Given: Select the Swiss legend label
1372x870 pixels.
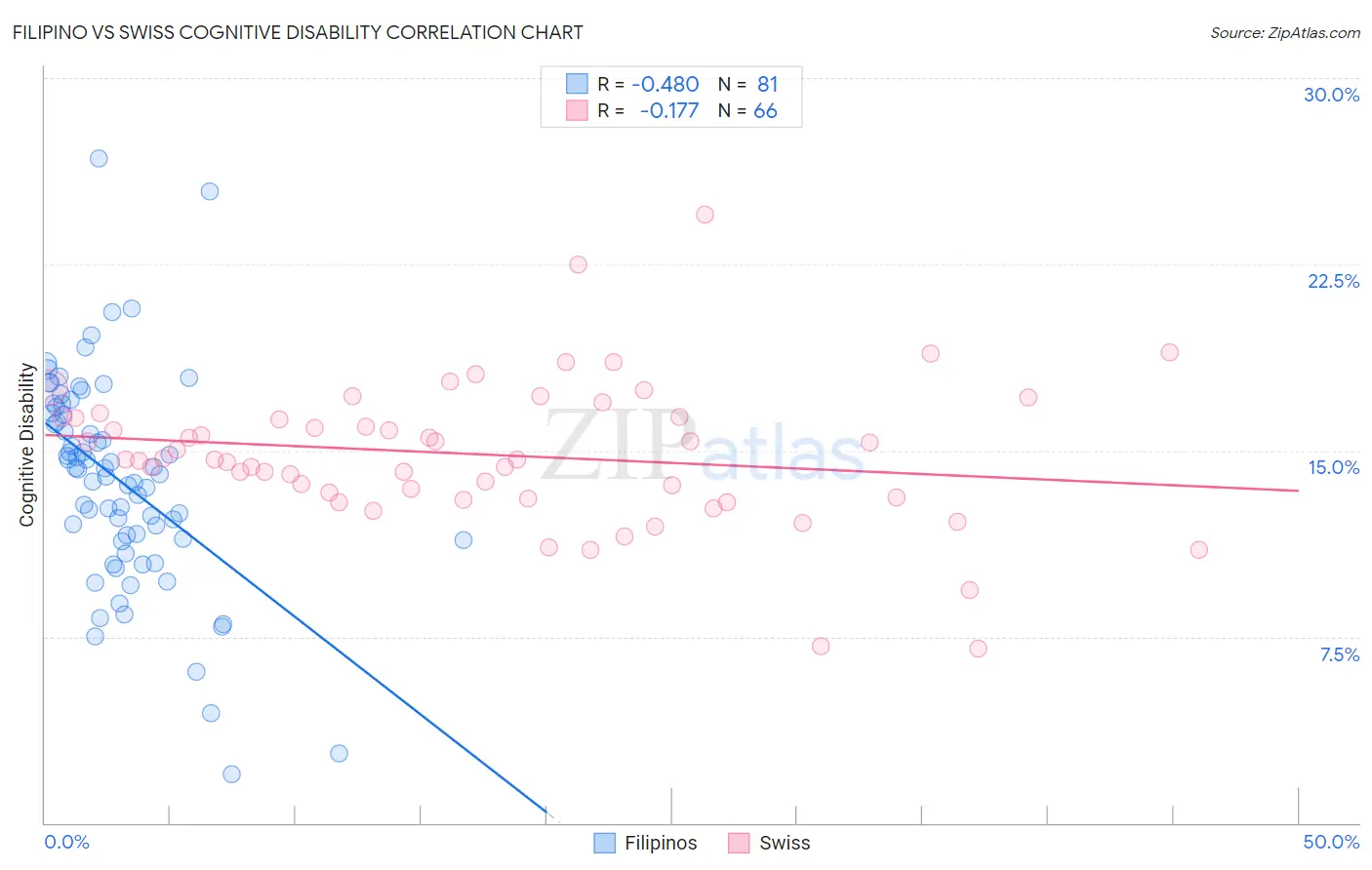Looking at the screenshot, I should click(x=785, y=843).
